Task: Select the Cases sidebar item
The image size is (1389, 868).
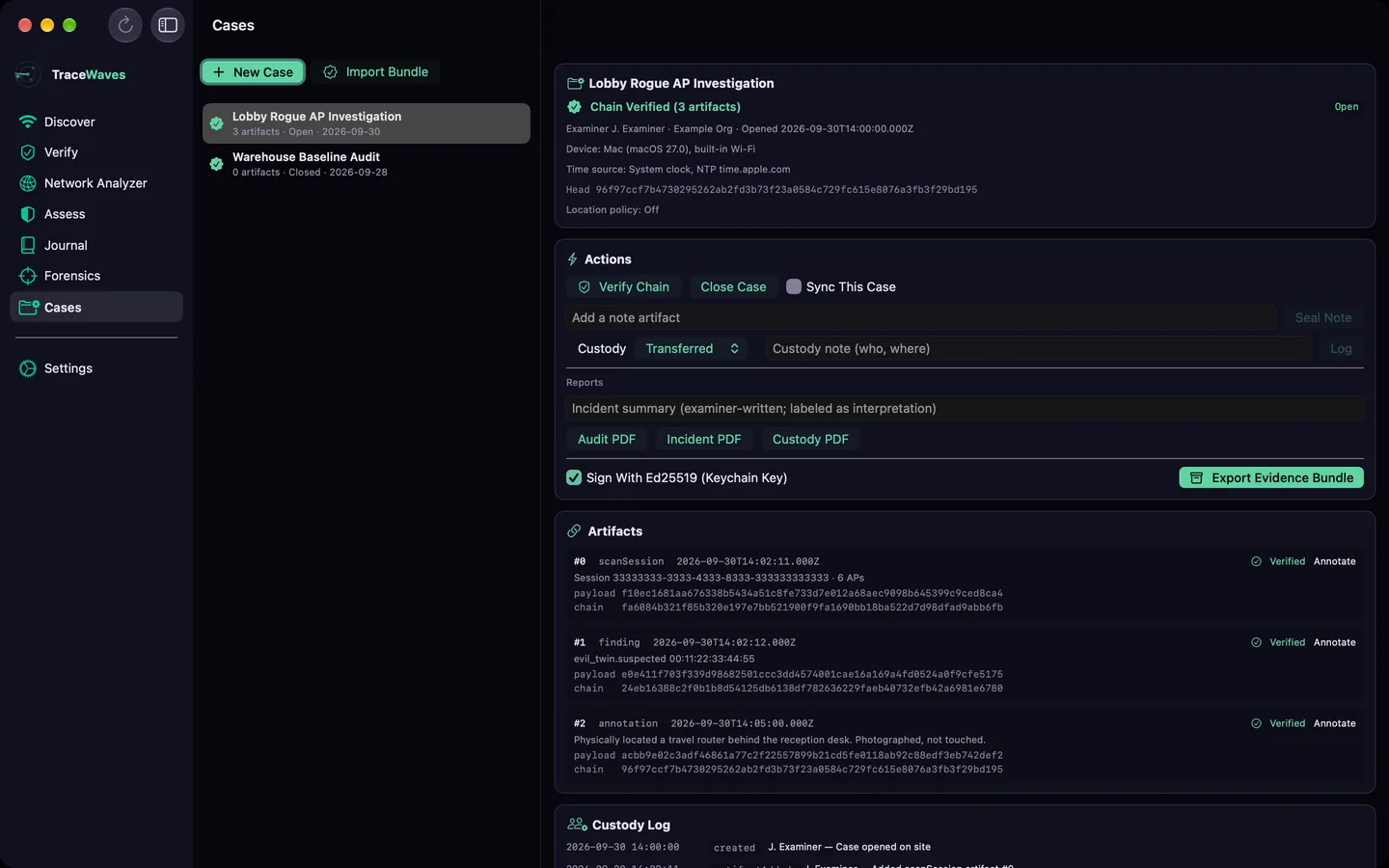Action: coord(96,307)
